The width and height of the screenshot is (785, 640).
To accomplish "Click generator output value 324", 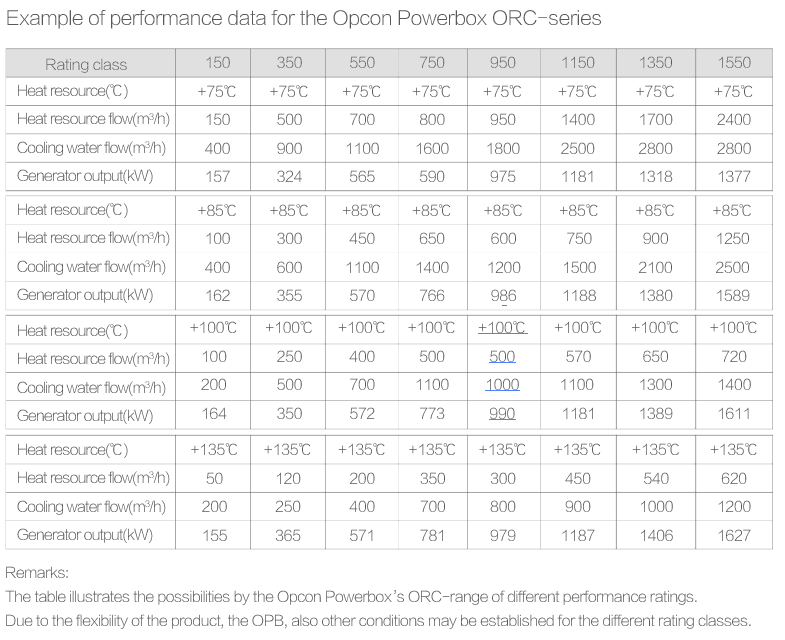I will point(288,176).
